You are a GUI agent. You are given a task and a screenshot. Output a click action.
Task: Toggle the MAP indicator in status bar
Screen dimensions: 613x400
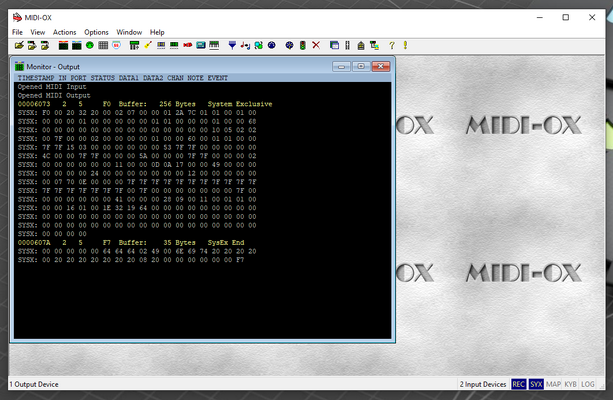pyautogui.click(x=553, y=384)
